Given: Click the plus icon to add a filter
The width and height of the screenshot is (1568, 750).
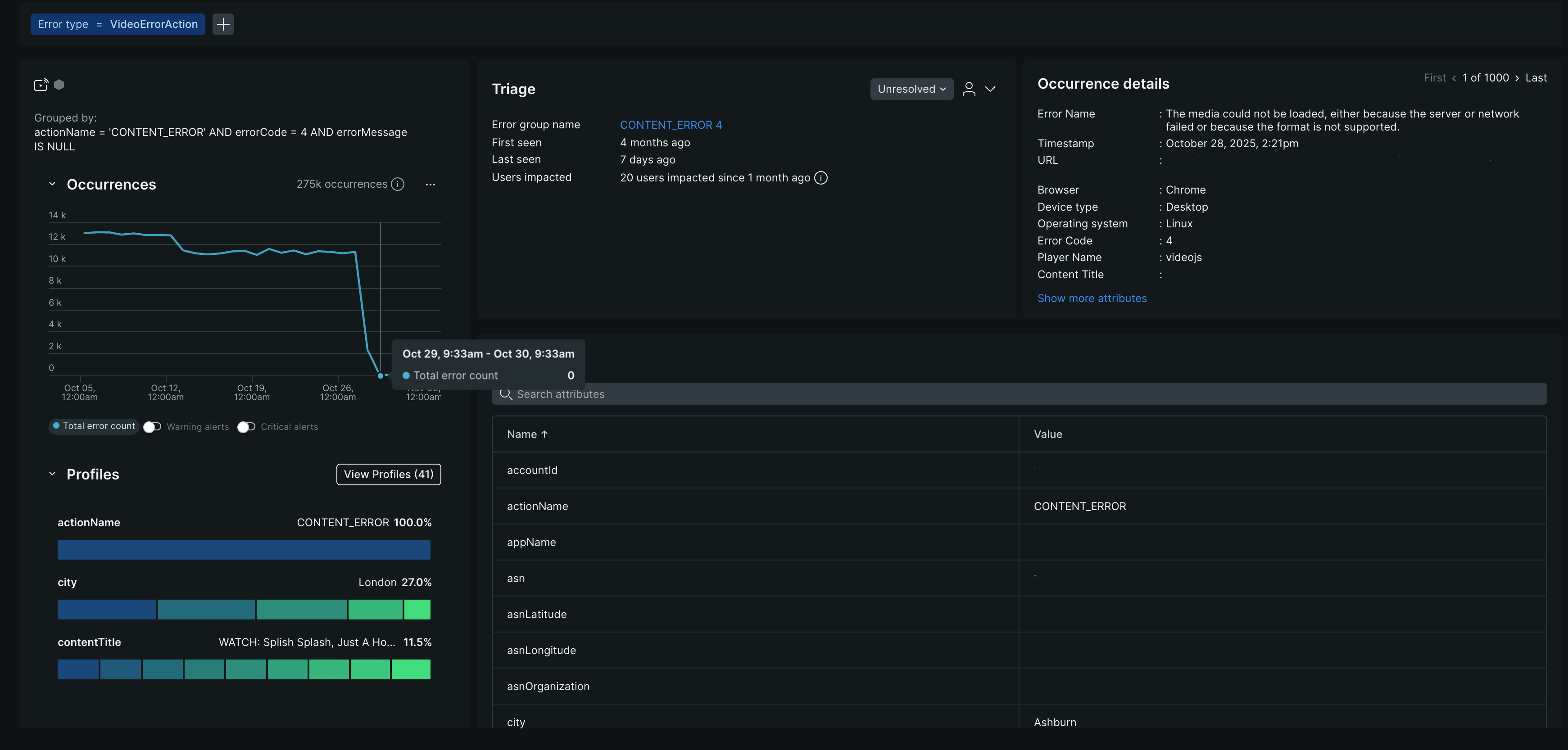Looking at the screenshot, I should 223,24.
